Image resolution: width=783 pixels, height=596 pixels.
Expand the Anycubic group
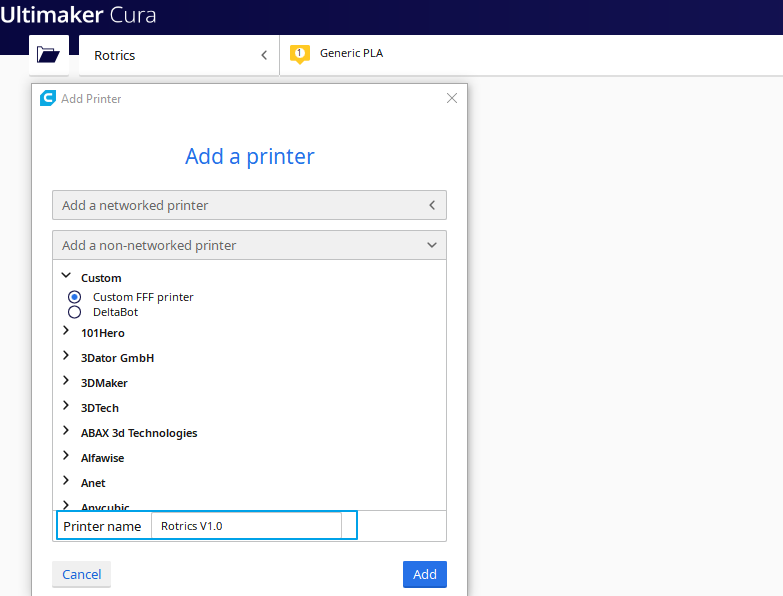(66, 505)
